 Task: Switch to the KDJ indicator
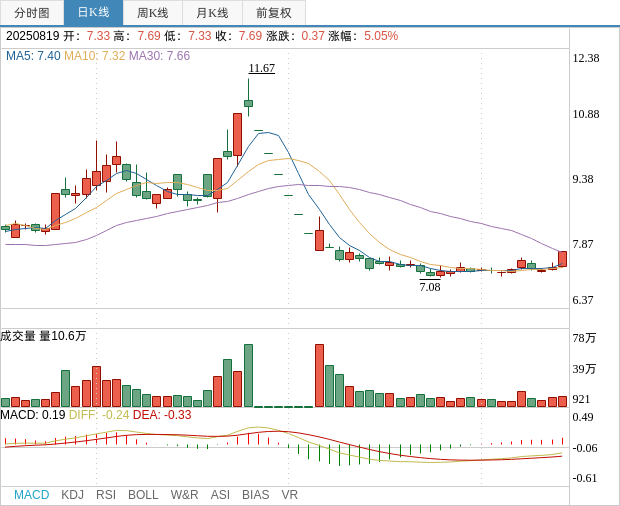click(x=72, y=495)
